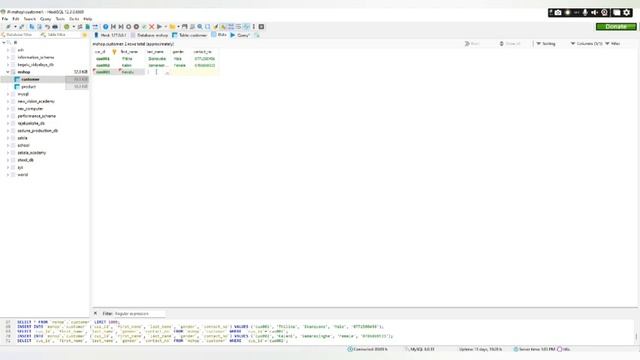Click the Next button in grid toolbar
Image resolution: width=640 pixels, height=360 pixels.
click(472, 44)
